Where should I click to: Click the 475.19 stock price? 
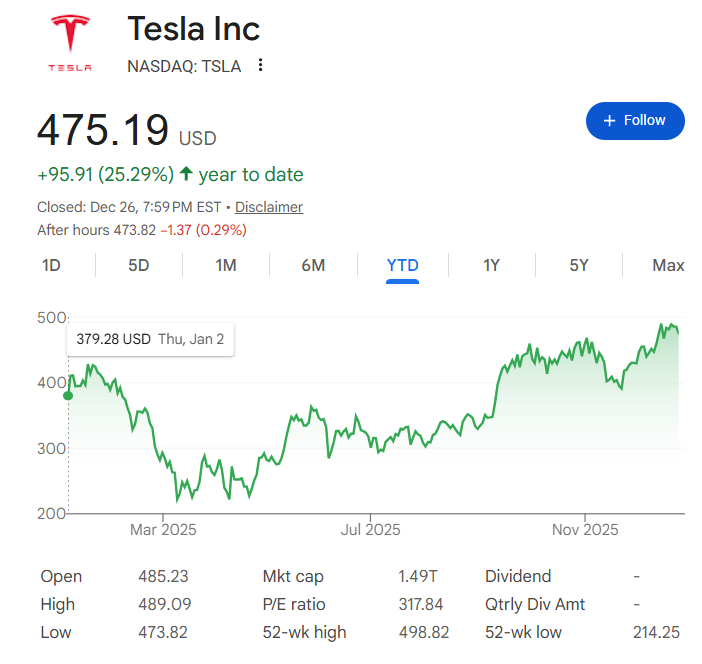click(x=102, y=131)
